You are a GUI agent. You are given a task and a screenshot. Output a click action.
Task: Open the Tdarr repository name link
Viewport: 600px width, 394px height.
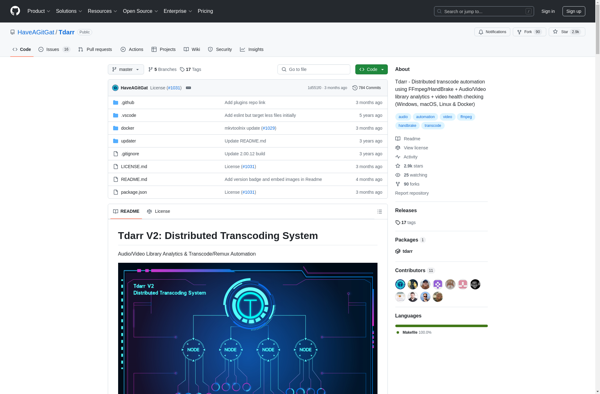tap(66, 32)
